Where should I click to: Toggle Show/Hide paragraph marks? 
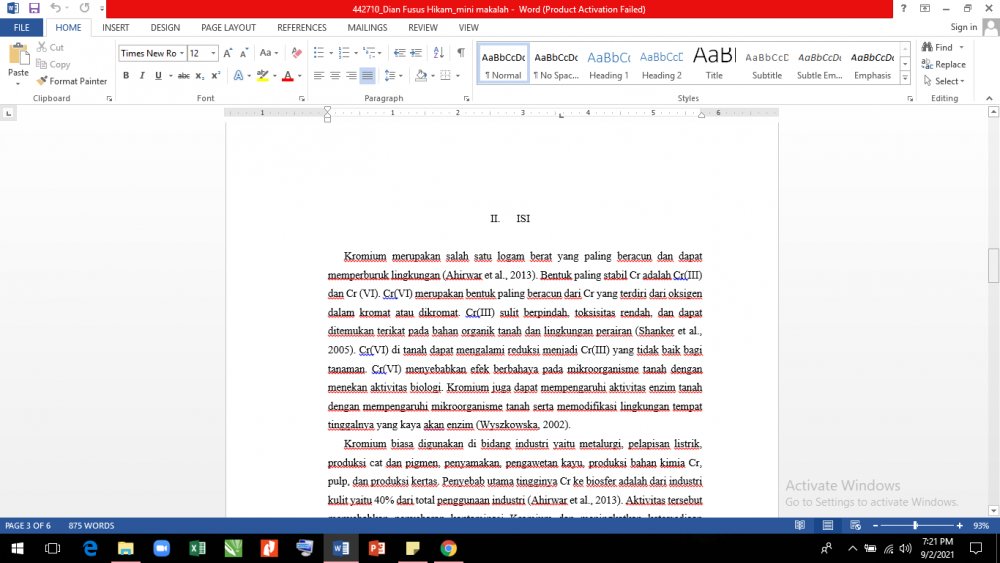(x=460, y=53)
